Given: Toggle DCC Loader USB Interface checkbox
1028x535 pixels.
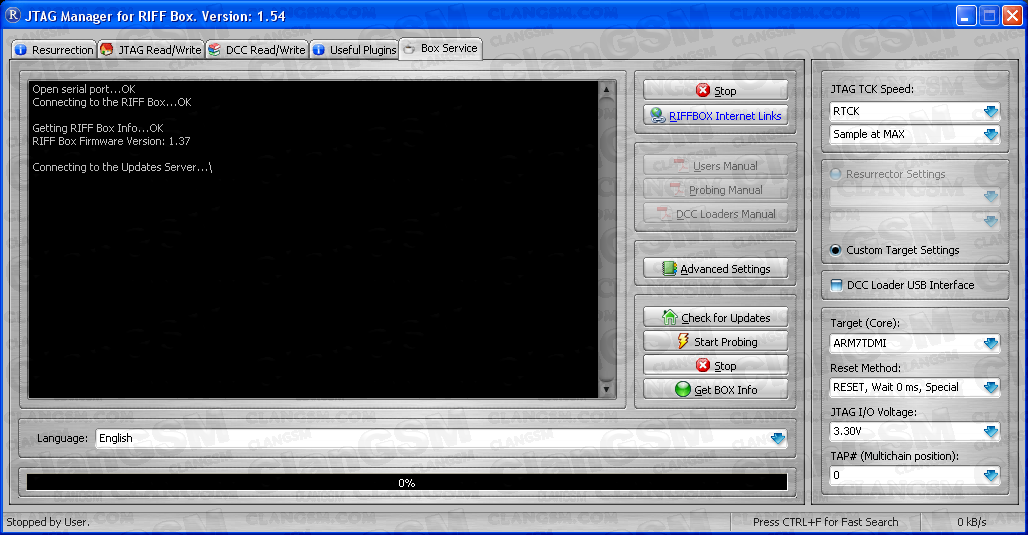Looking at the screenshot, I should pos(836,285).
